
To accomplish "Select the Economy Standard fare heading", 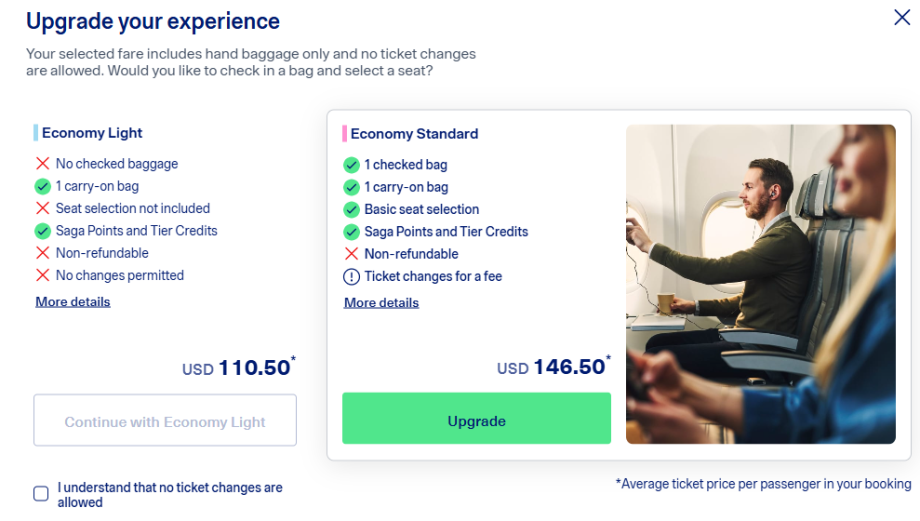I will (414, 133).
